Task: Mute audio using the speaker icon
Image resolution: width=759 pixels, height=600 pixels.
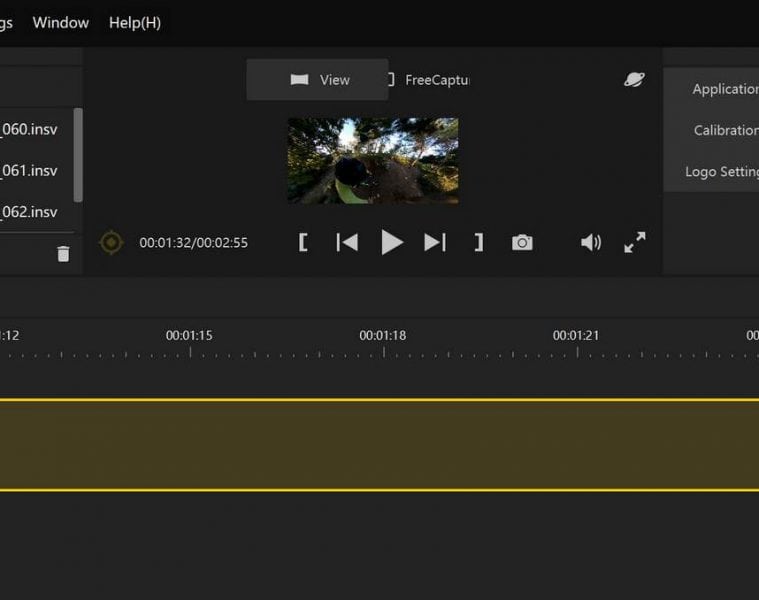Action: pos(591,242)
